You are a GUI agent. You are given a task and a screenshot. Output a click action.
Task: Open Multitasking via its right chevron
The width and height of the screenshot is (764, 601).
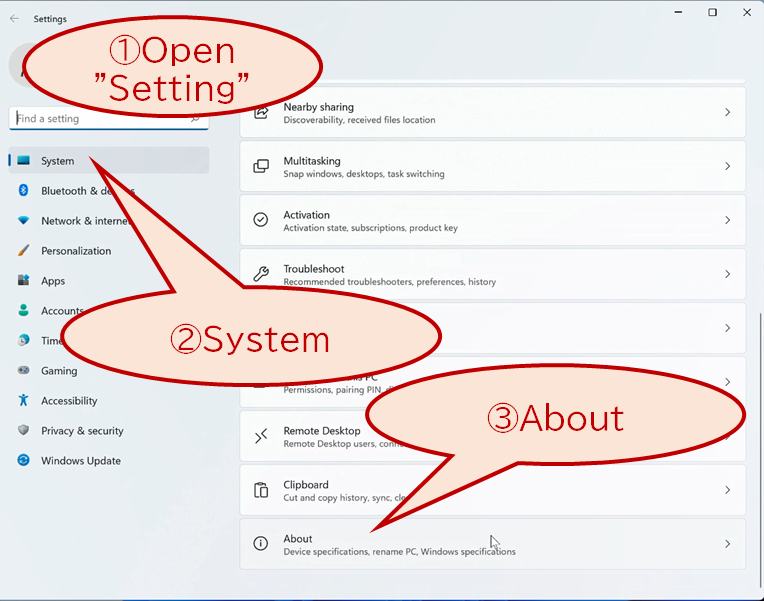727,166
